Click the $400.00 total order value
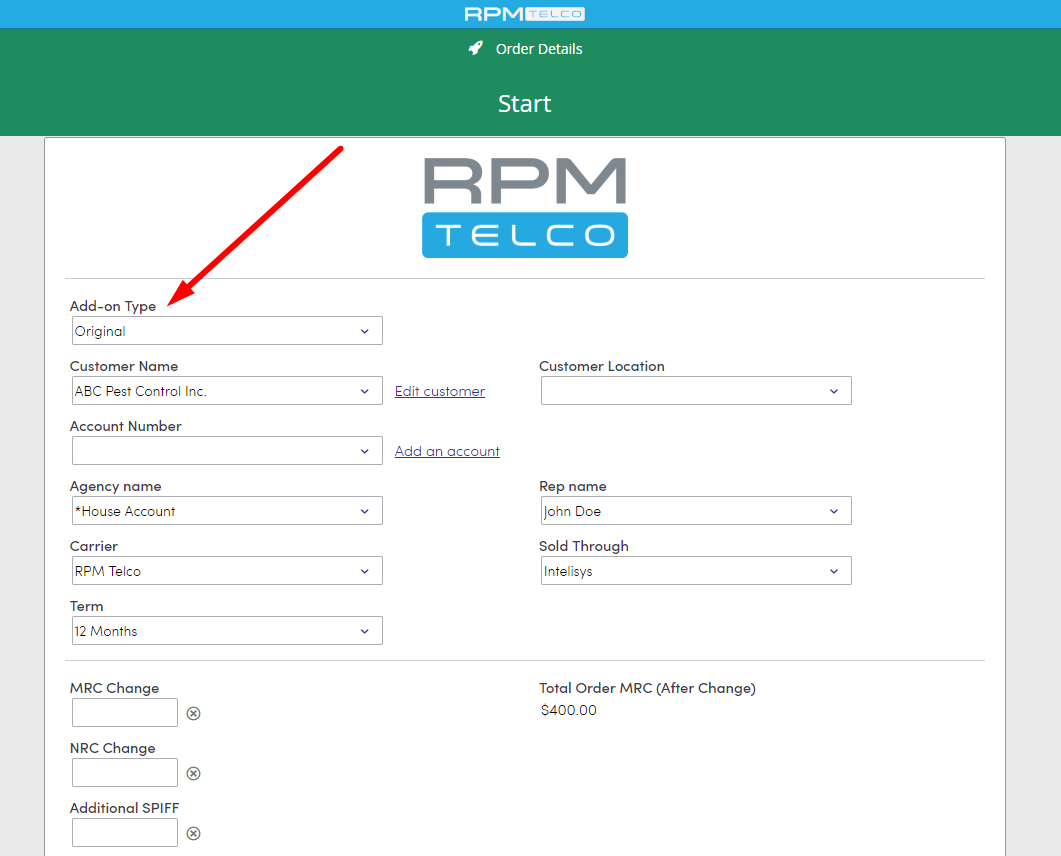 click(569, 710)
